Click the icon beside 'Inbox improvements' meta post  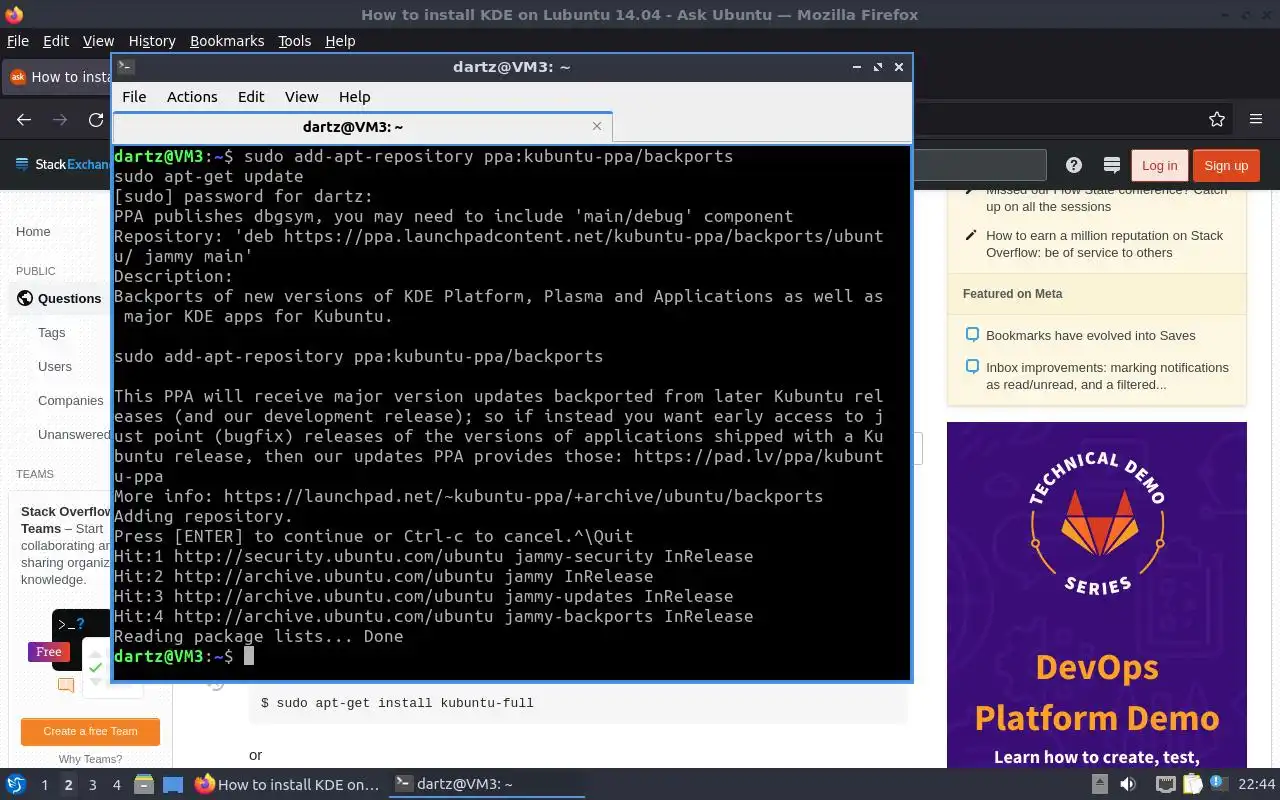point(971,367)
